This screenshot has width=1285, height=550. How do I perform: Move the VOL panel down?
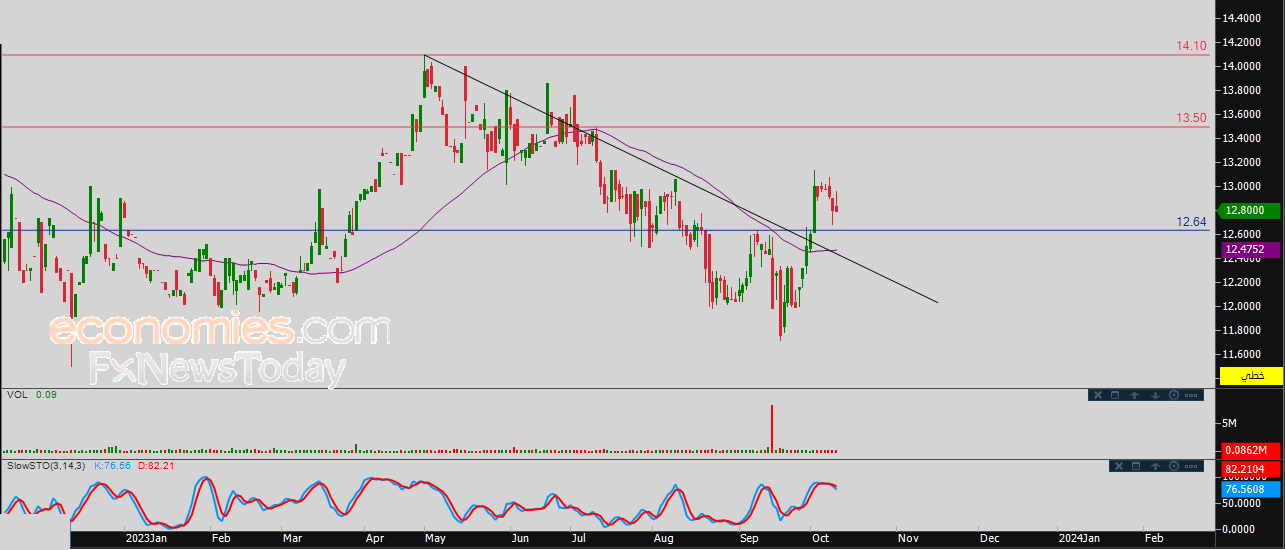1155,395
